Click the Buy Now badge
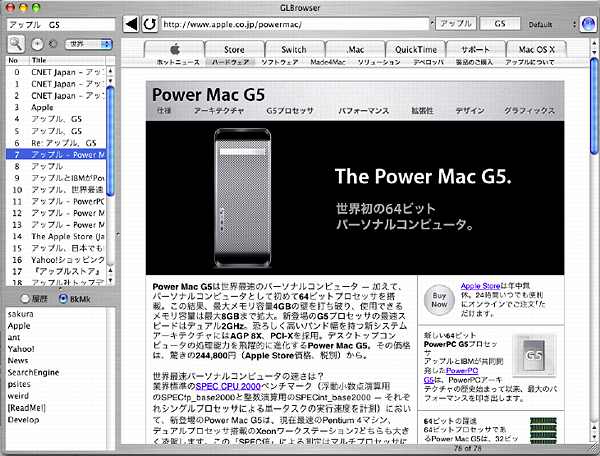Viewport: 600px width, 456px height. click(437, 297)
